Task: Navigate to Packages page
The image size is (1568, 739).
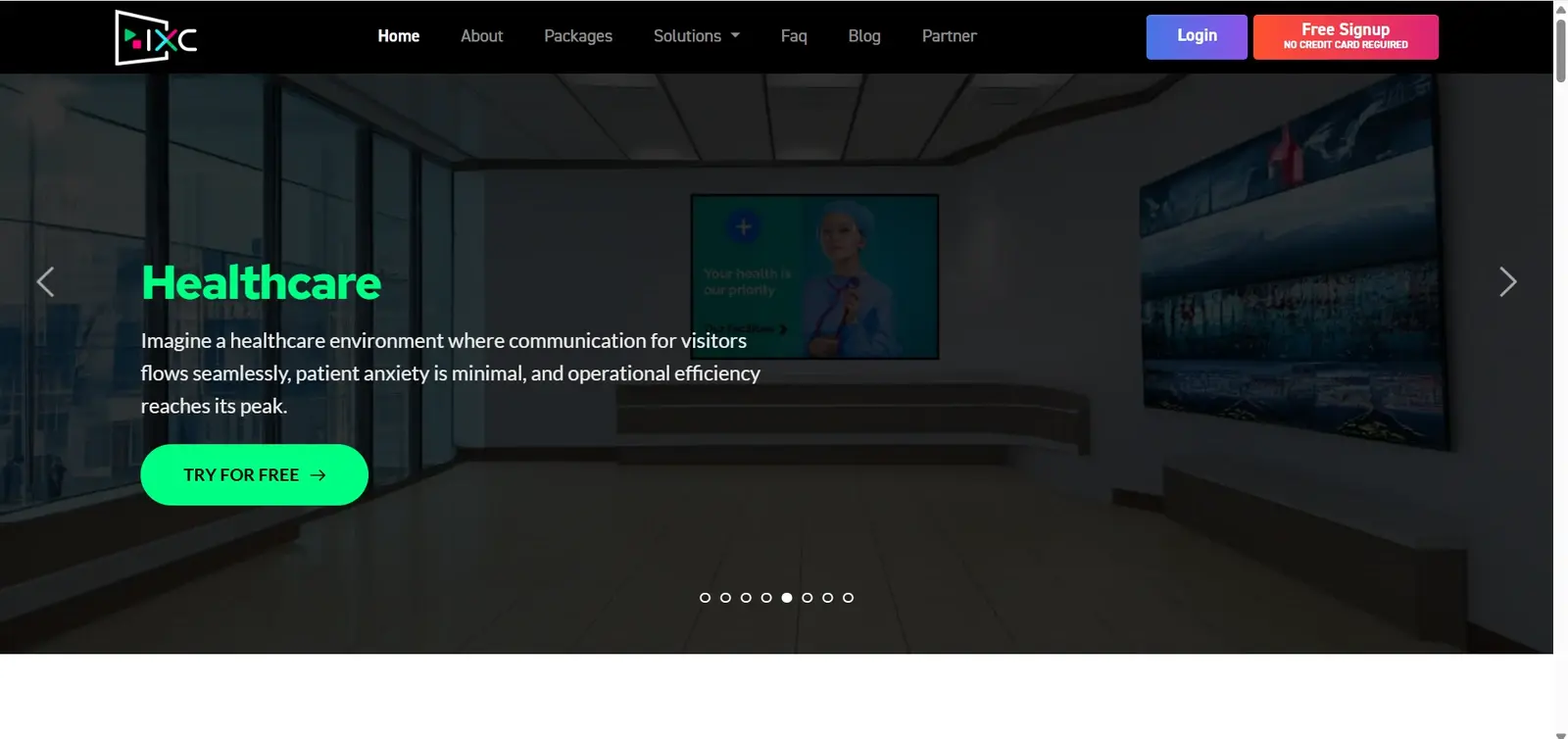Action: [578, 36]
